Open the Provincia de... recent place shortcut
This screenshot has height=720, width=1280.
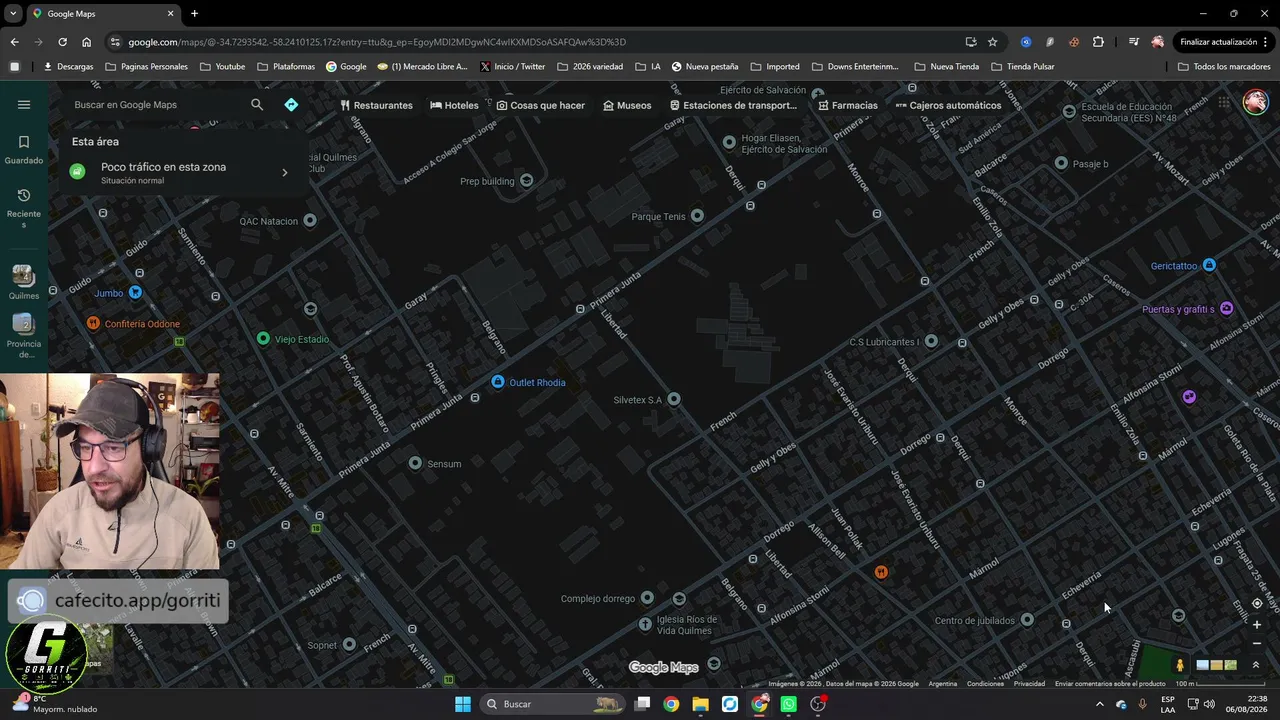[x=24, y=336]
